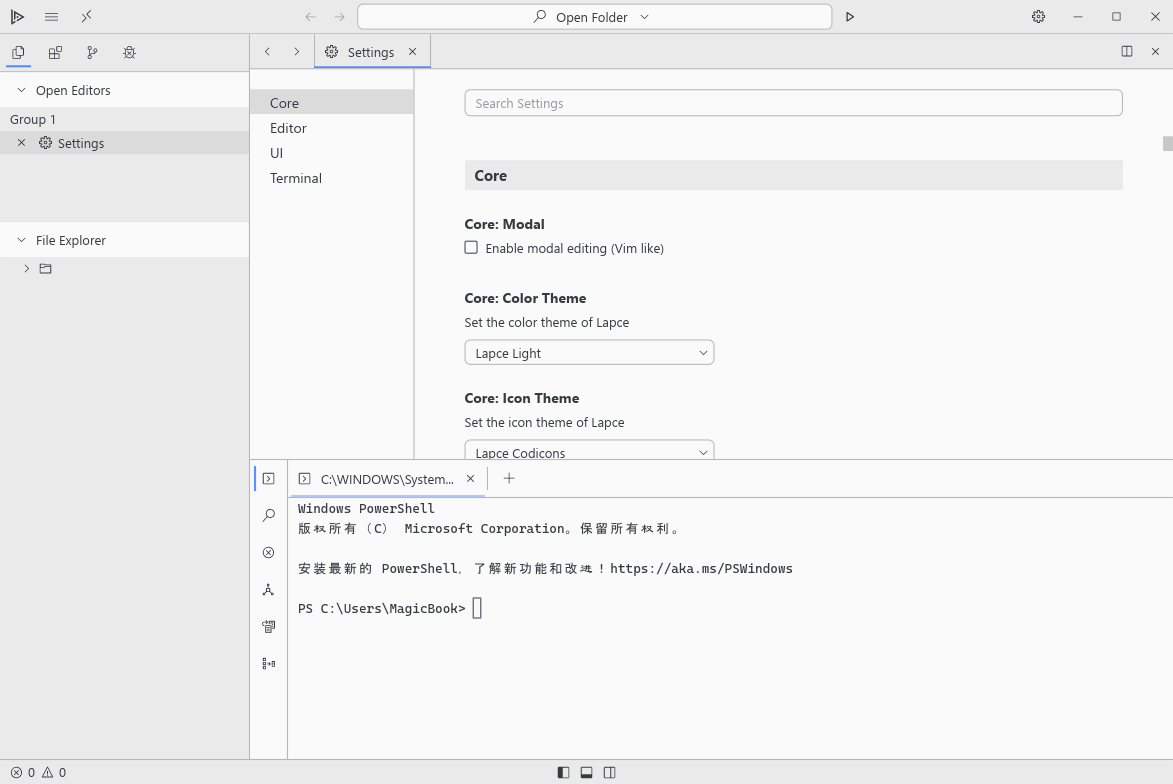
Task: Open the Problems panel icon
Action: tap(269, 553)
